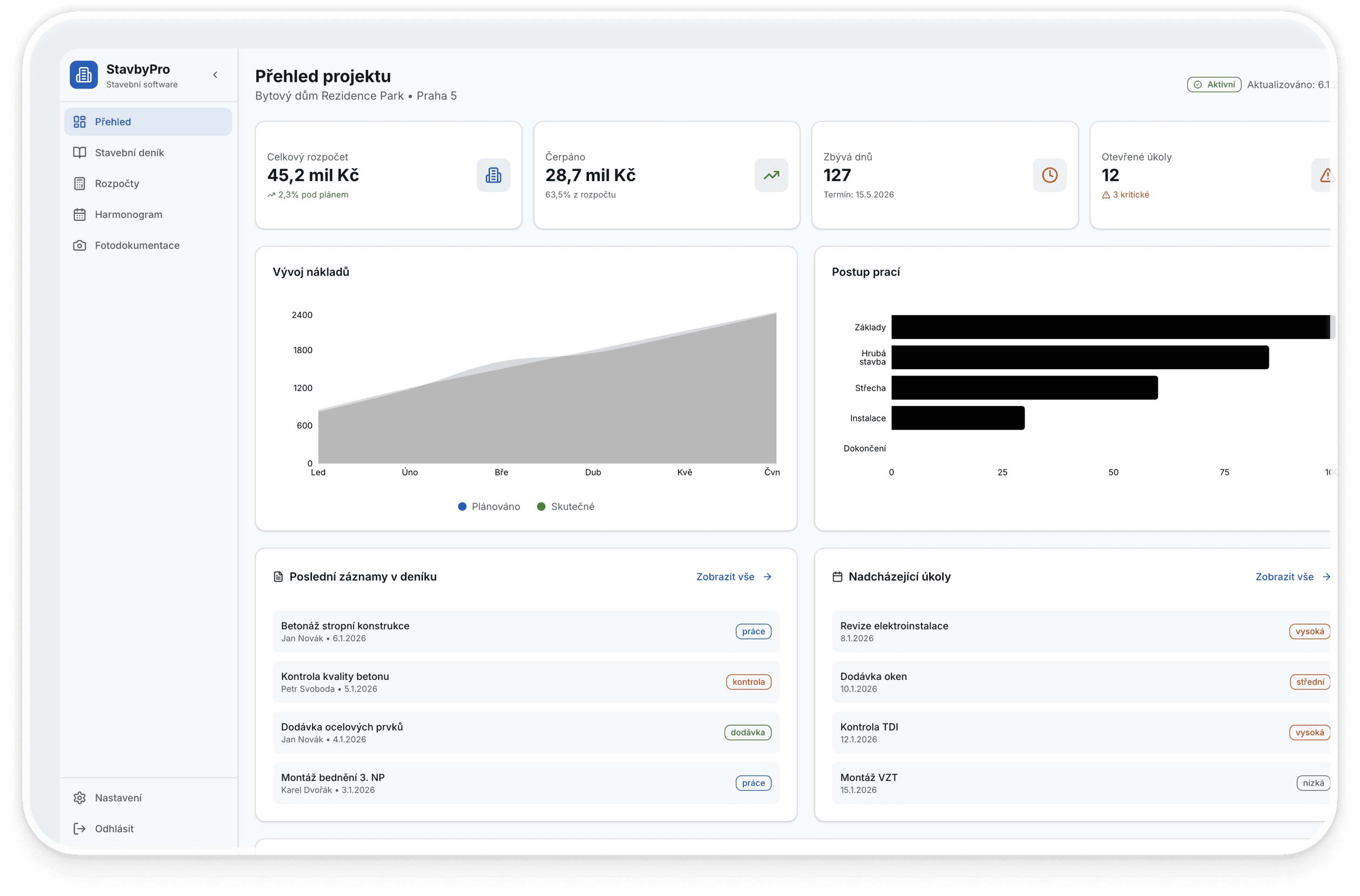Open the Betonáž stropní konstrukce entry
This screenshot has width=1360, height=896.
(345, 626)
